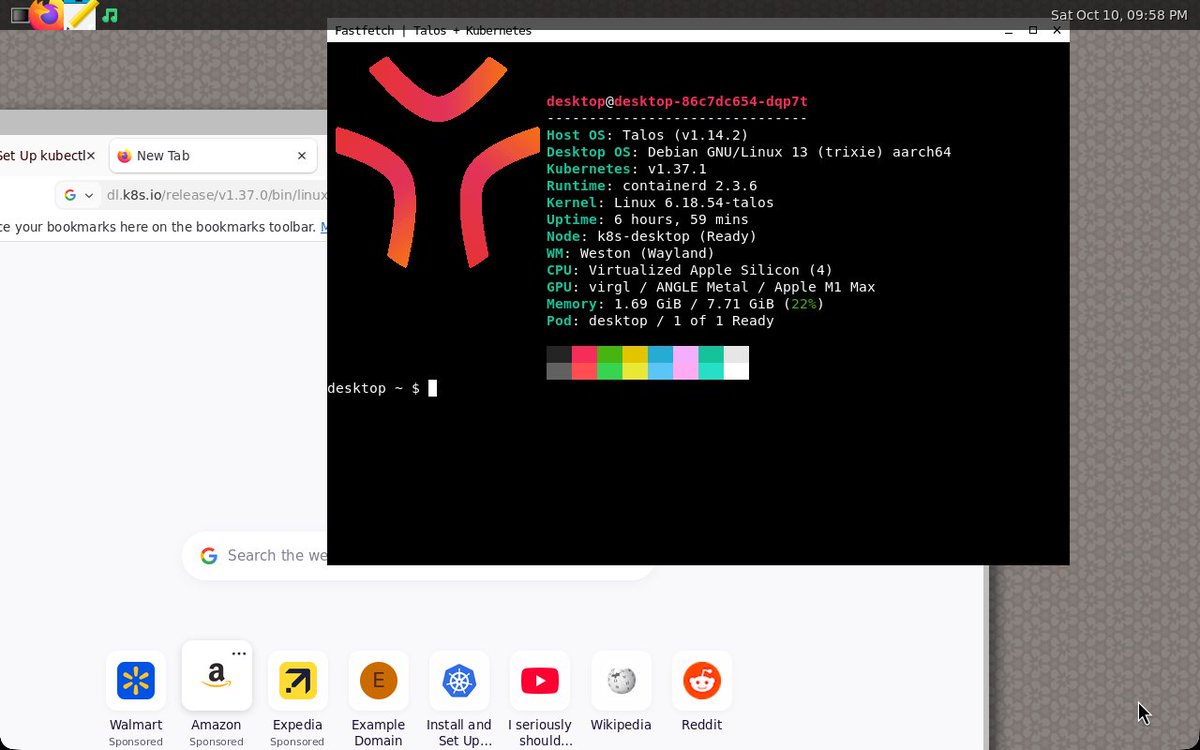This screenshot has height=750, width=1200.
Task: Click the yellow swatch in terminal palette top row
Action: click(635, 355)
